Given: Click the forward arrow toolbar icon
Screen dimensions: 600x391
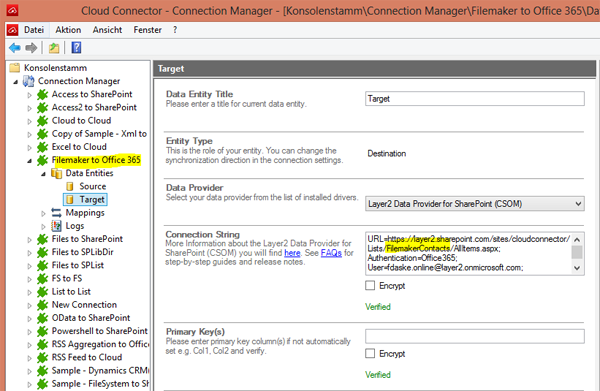Looking at the screenshot, I should pyautogui.click(x=31, y=48).
